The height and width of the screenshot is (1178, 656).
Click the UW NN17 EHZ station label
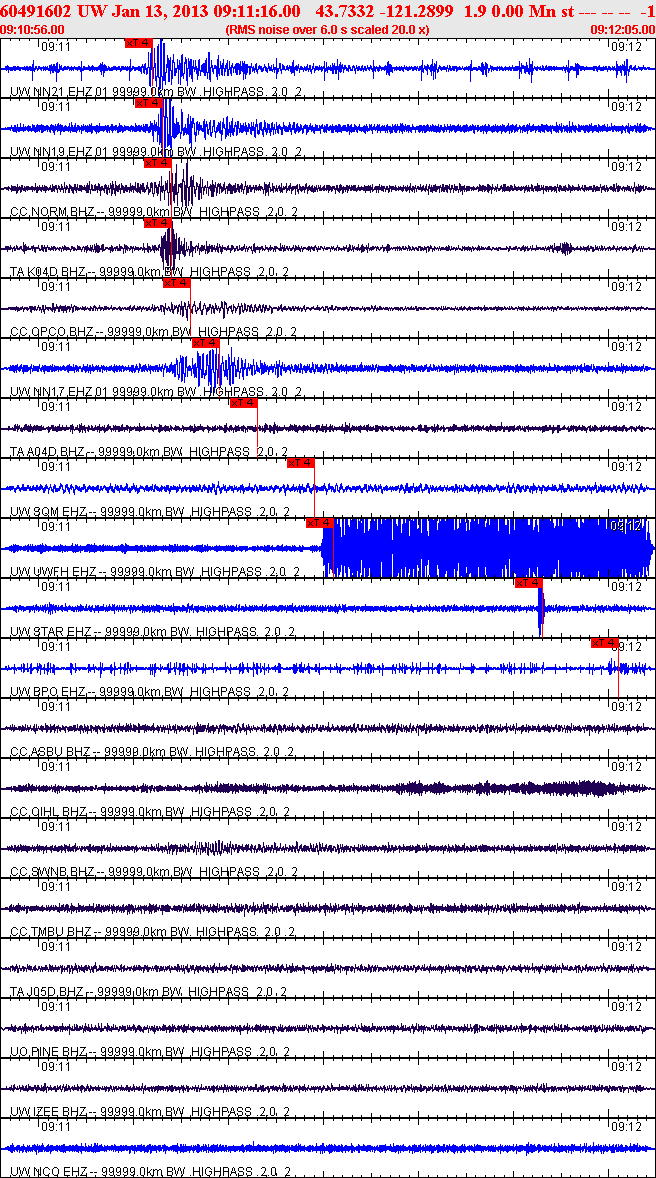(x=157, y=392)
